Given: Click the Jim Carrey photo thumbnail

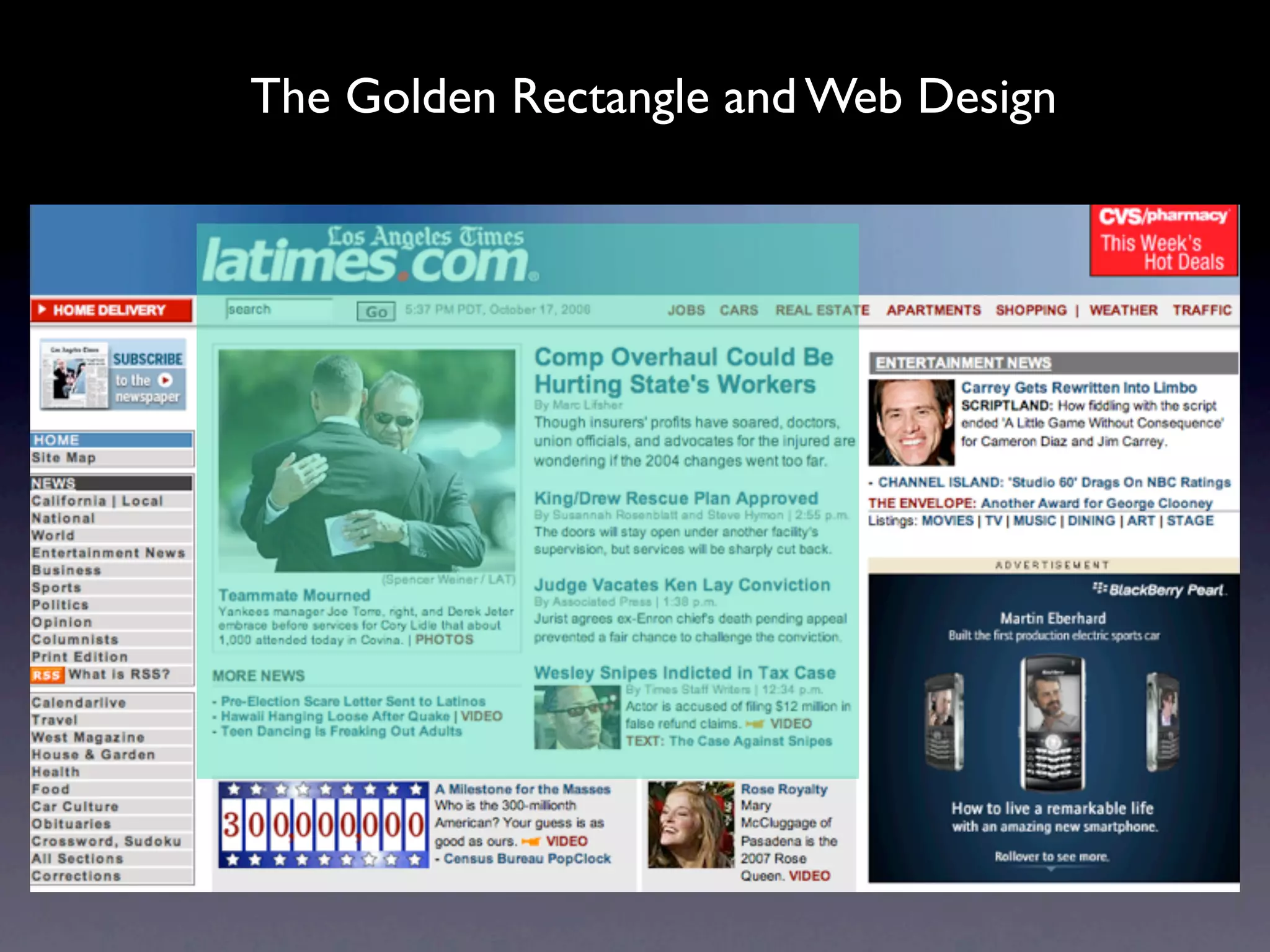Looking at the screenshot, I should tap(911, 423).
